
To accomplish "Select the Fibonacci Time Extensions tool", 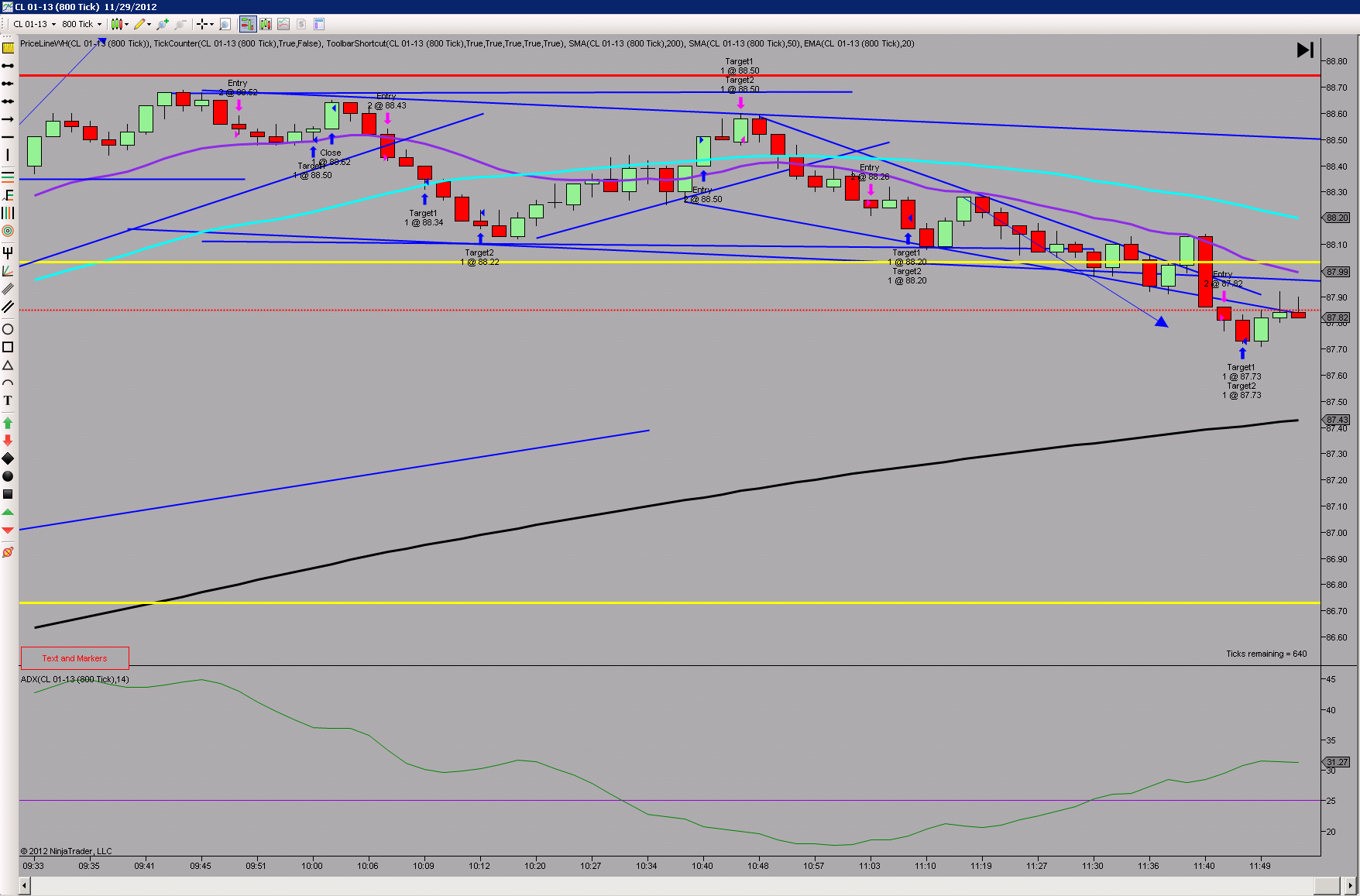I will pos(8,213).
